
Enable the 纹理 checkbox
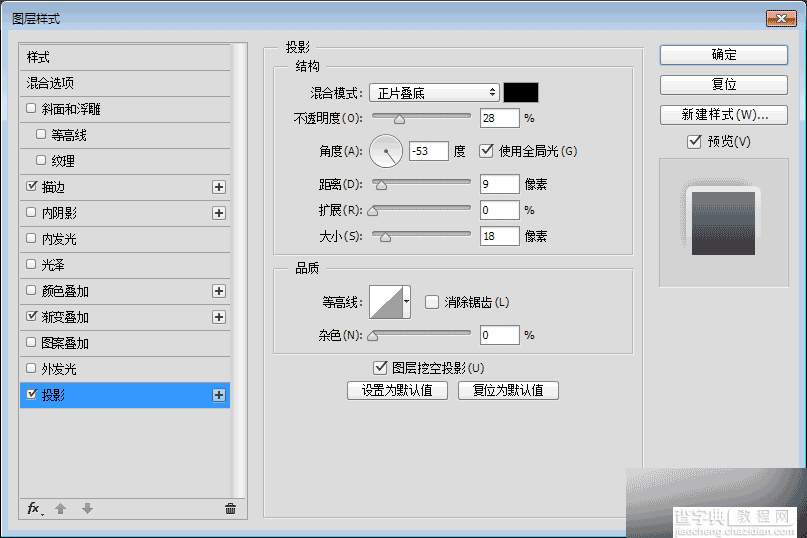pyautogui.click(x=41, y=160)
